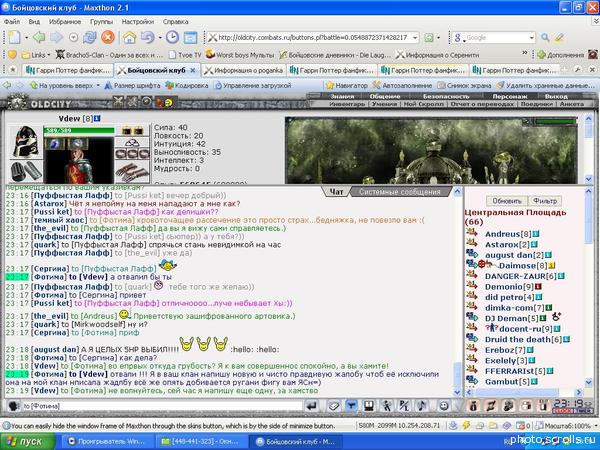Image resolution: width=600 pixels, height=450 pixels.
Task: Click the round clock icon on OLDCITY bar
Action: pyautogui.click(x=146, y=102)
